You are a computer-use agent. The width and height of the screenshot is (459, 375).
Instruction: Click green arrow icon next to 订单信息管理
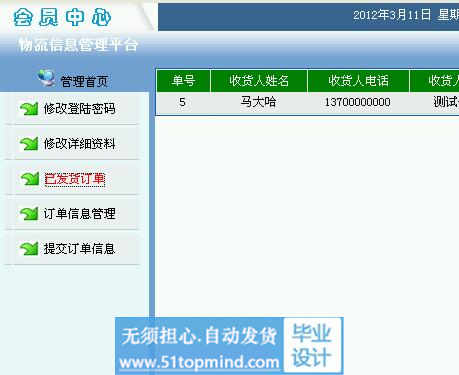tap(29, 214)
